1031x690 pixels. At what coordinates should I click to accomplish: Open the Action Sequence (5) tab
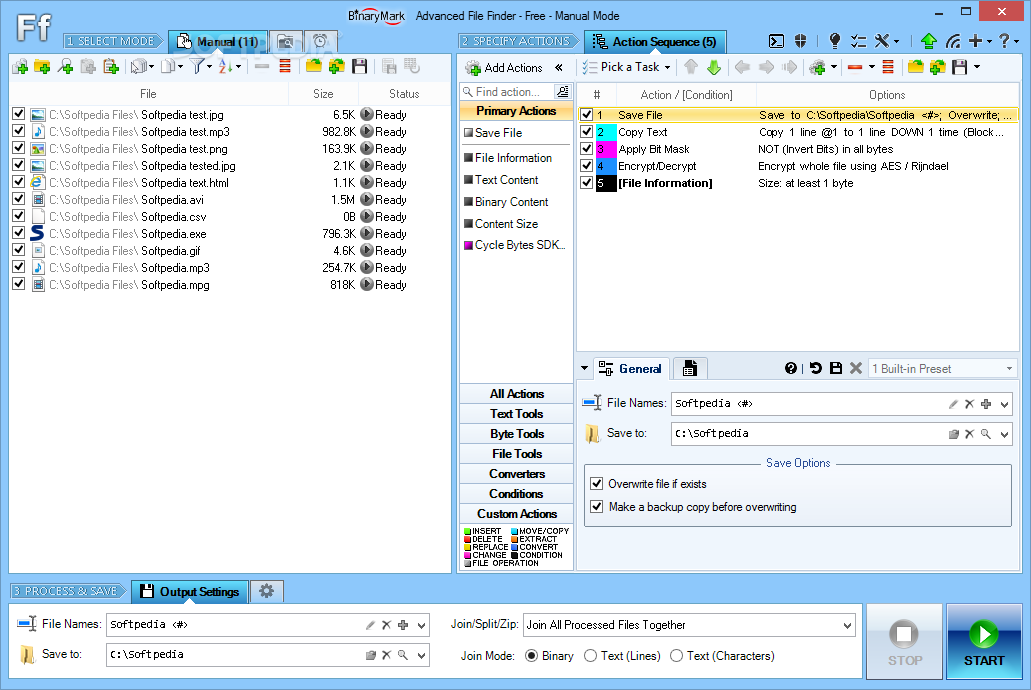point(656,41)
